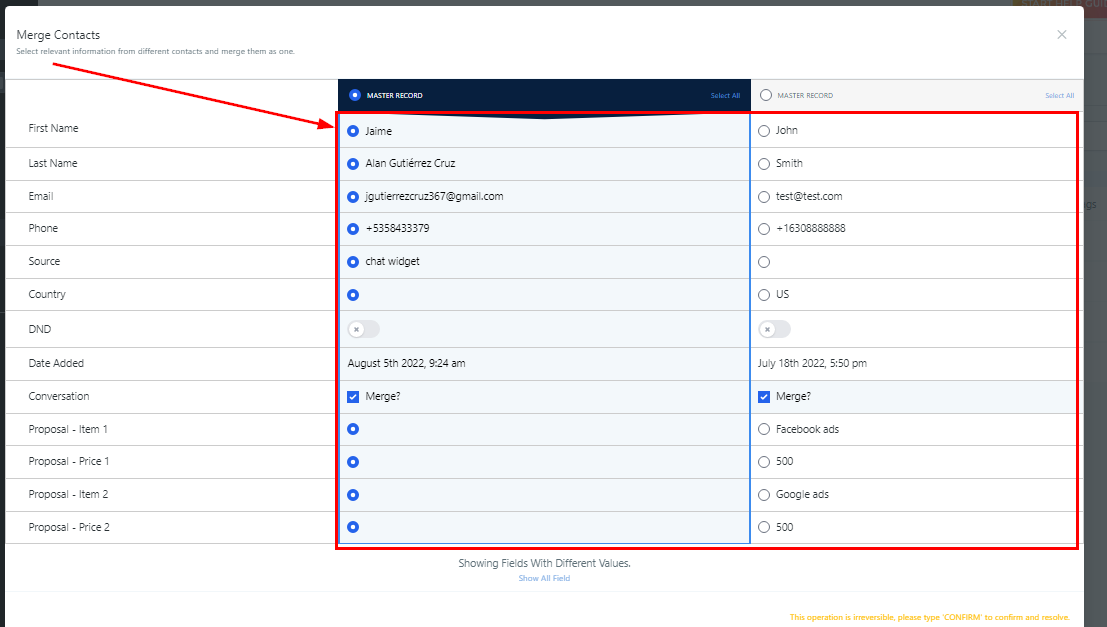Screen dimensions: 1107x627
Task: Choose last name Smith
Action: [764, 164]
